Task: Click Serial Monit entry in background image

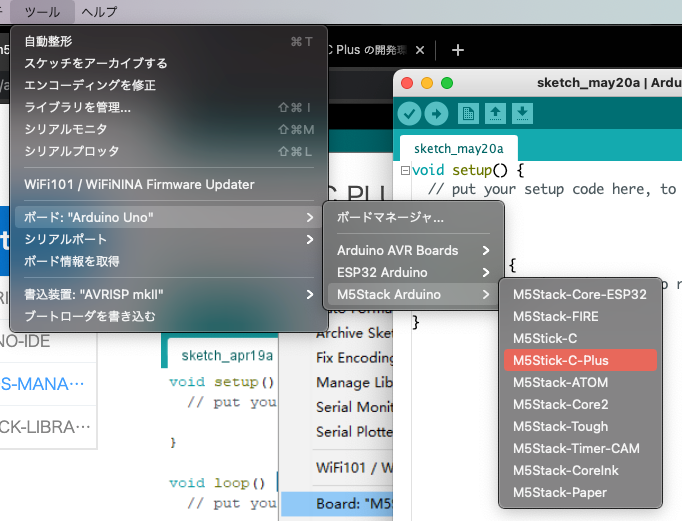Action: point(354,407)
